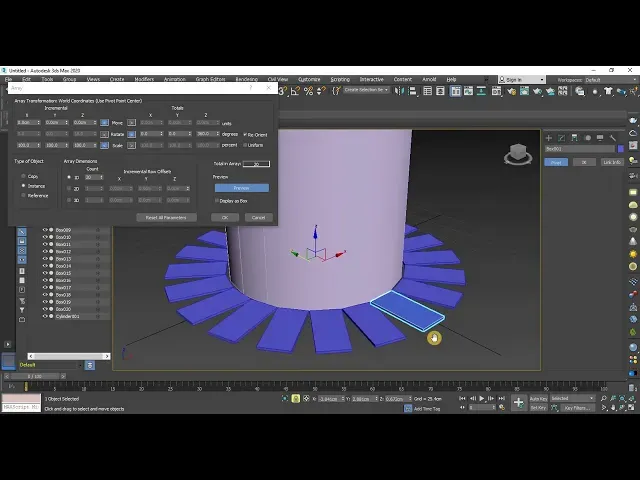Open the Modifiers menu
Viewport: 640px width, 480px height.
click(144, 79)
